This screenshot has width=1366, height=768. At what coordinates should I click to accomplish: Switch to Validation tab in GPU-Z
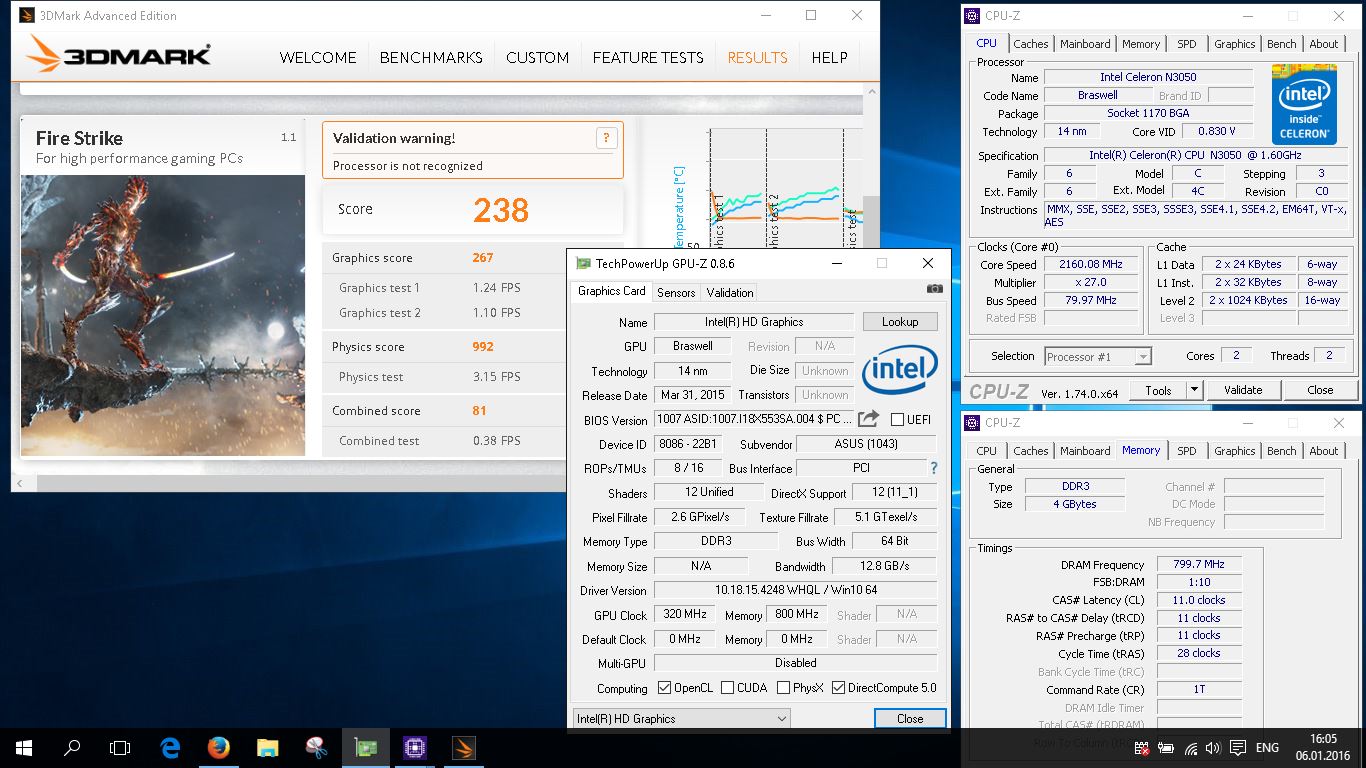pyautogui.click(x=730, y=293)
